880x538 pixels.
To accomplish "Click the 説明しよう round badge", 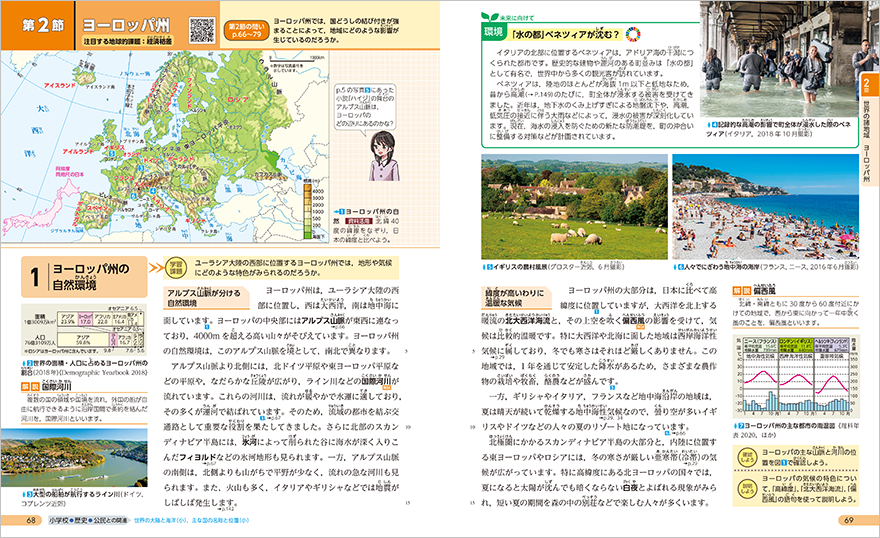I will 746,488.
